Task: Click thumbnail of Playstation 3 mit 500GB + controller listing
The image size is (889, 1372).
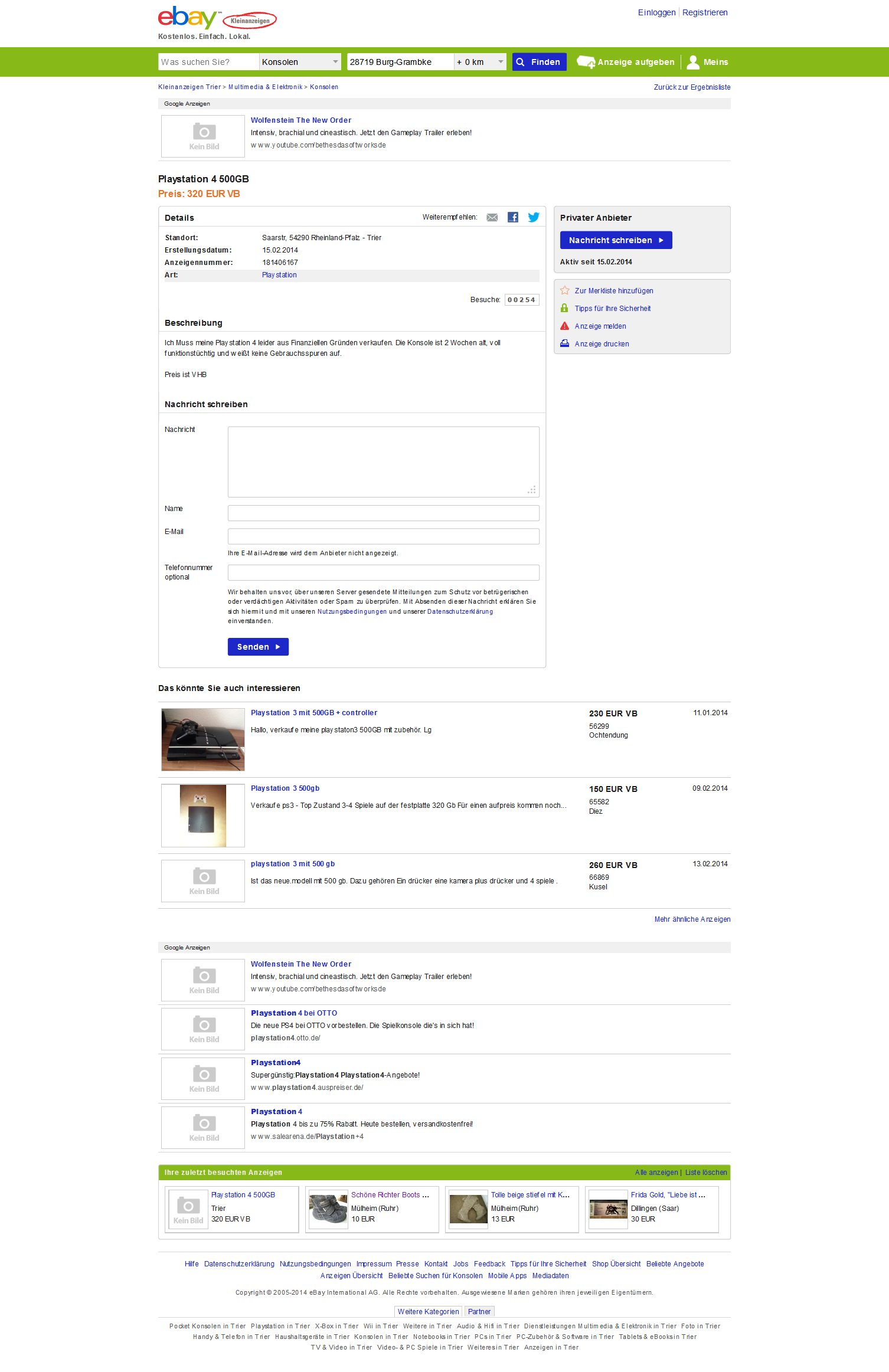Action: click(203, 739)
